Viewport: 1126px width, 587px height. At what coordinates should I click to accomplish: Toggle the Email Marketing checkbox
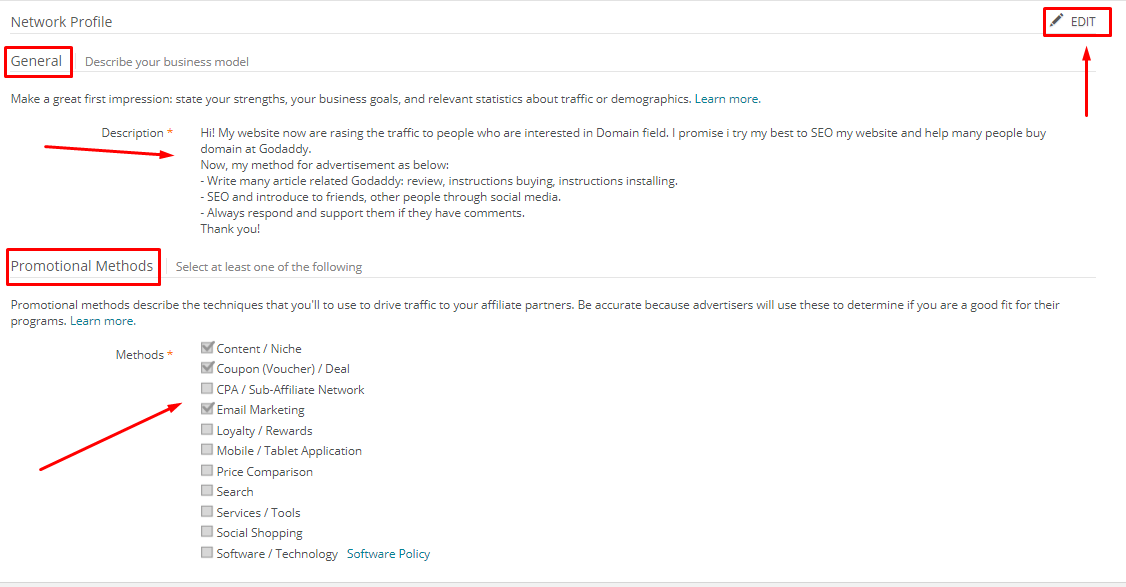click(207, 409)
